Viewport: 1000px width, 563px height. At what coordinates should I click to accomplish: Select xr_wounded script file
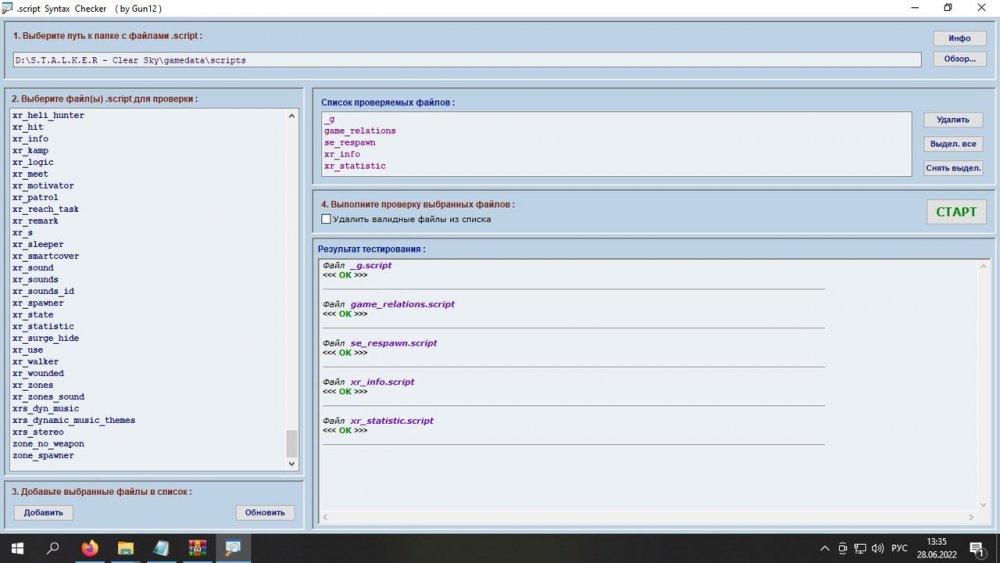click(38, 373)
